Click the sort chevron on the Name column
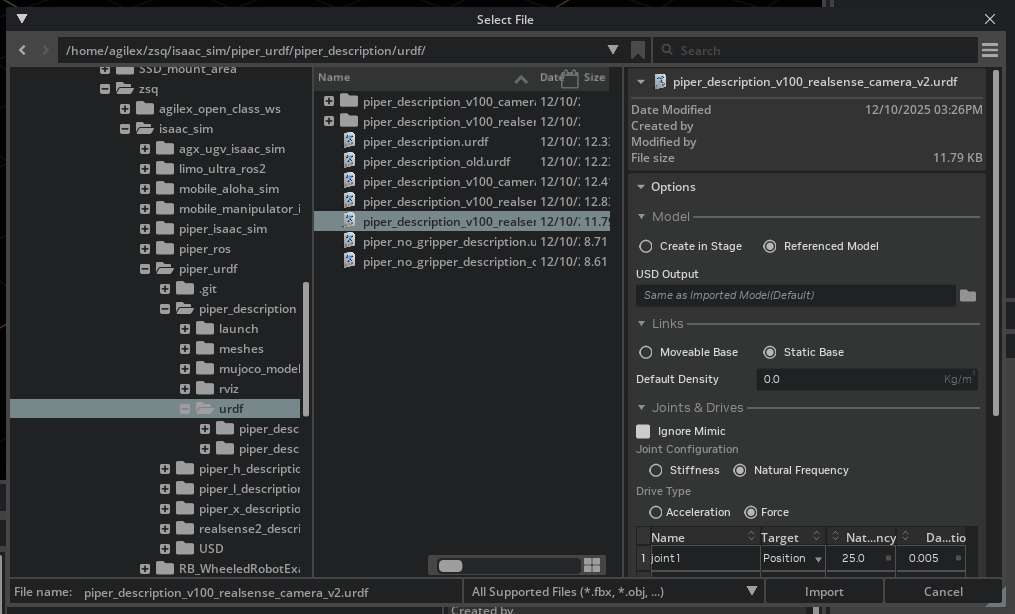Image resolution: width=1015 pixels, height=614 pixels. click(520, 77)
